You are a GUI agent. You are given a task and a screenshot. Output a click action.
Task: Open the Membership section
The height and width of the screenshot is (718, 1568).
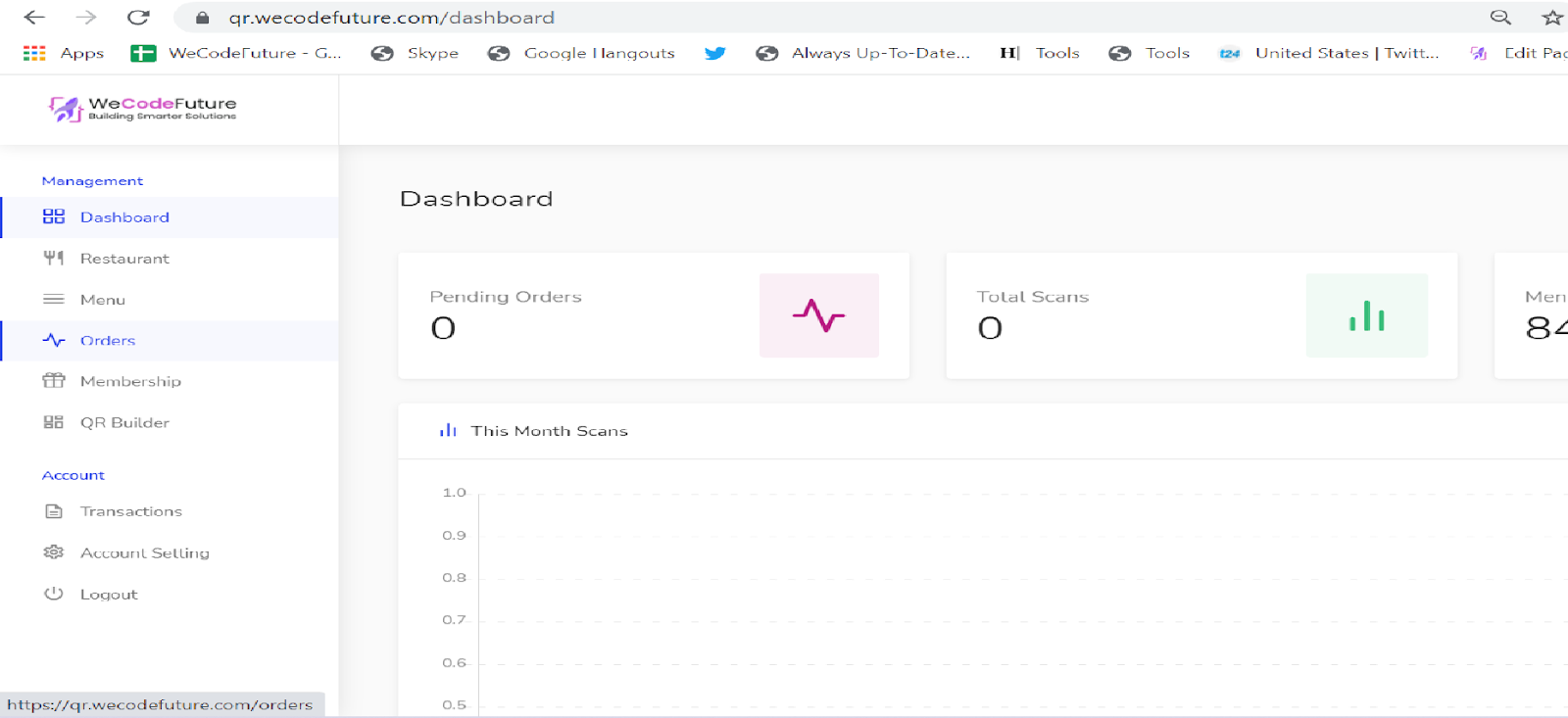[170, 382]
